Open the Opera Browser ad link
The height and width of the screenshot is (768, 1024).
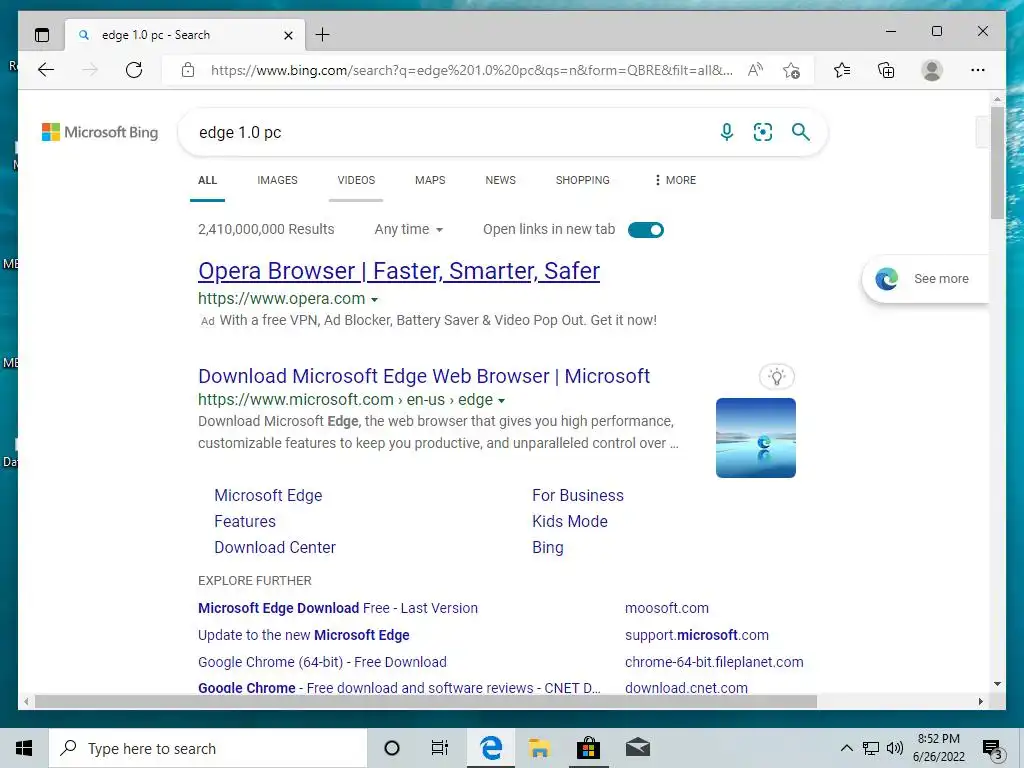[399, 271]
